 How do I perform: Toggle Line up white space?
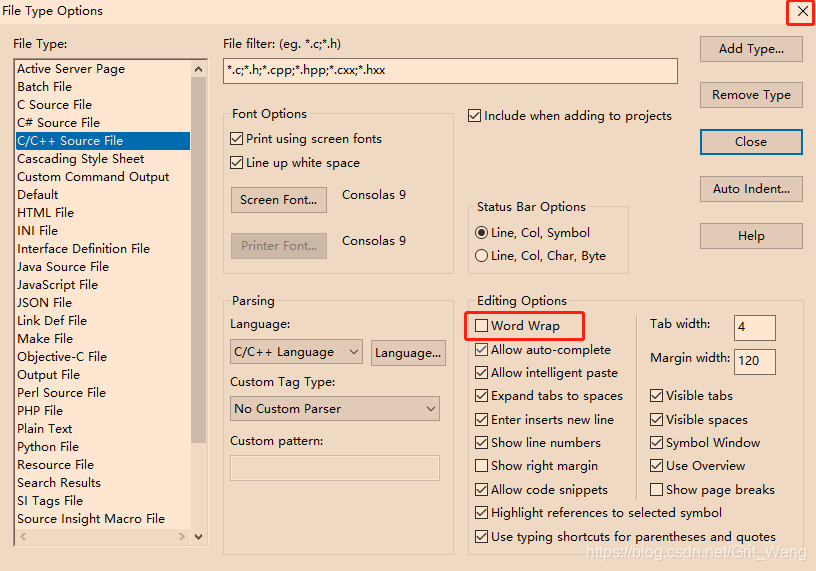(x=236, y=163)
